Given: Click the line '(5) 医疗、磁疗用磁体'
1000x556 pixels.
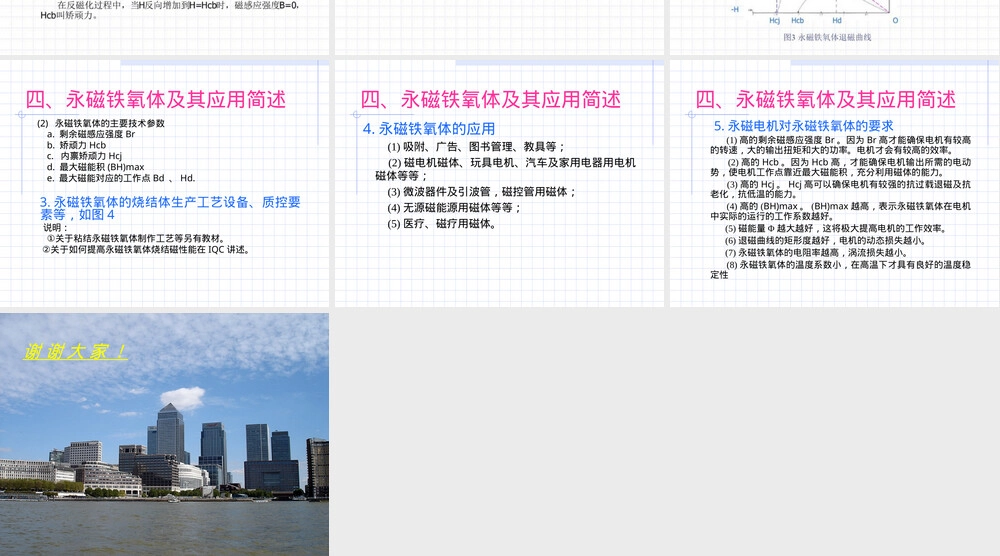Looking at the screenshot, I should tap(442, 224).
